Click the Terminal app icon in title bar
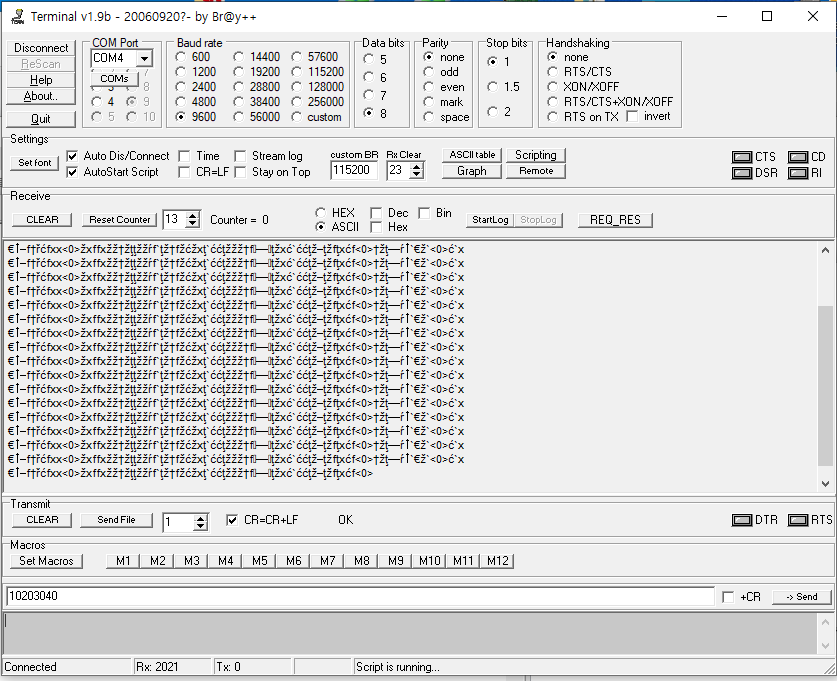 [16, 16]
